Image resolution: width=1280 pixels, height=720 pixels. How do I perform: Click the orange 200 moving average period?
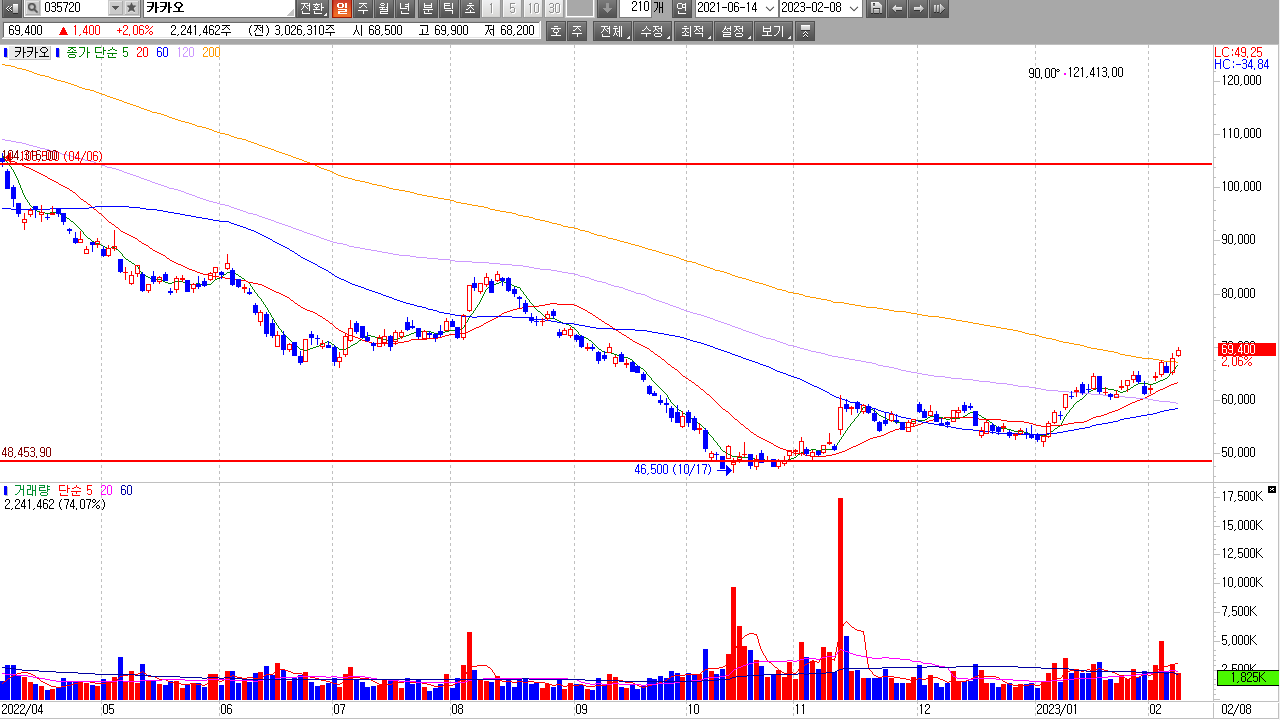point(210,53)
